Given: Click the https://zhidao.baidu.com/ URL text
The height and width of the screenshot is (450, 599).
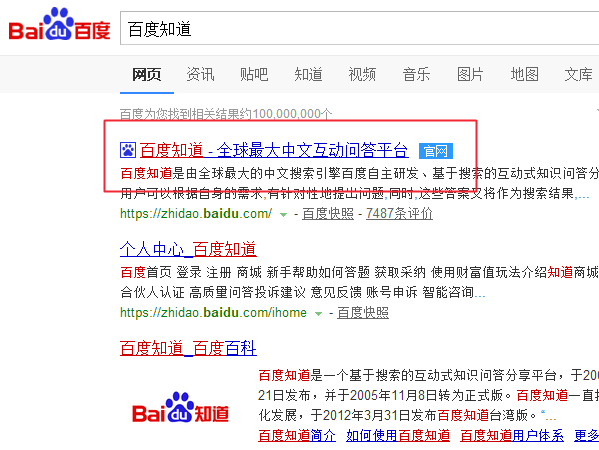Looking at the screenshot, I should 196,214.
